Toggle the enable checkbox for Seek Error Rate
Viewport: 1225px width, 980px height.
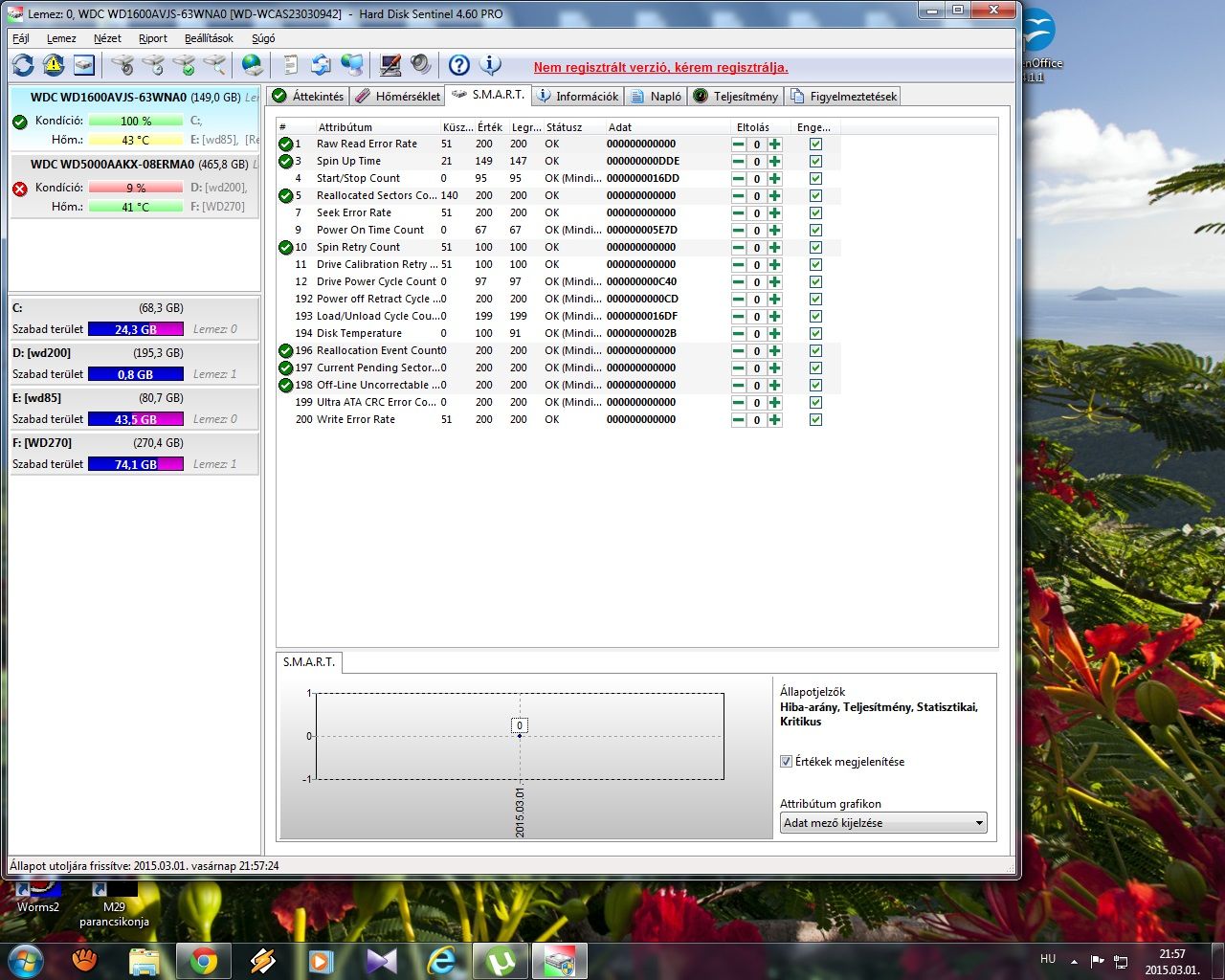(x=815, y=213)
